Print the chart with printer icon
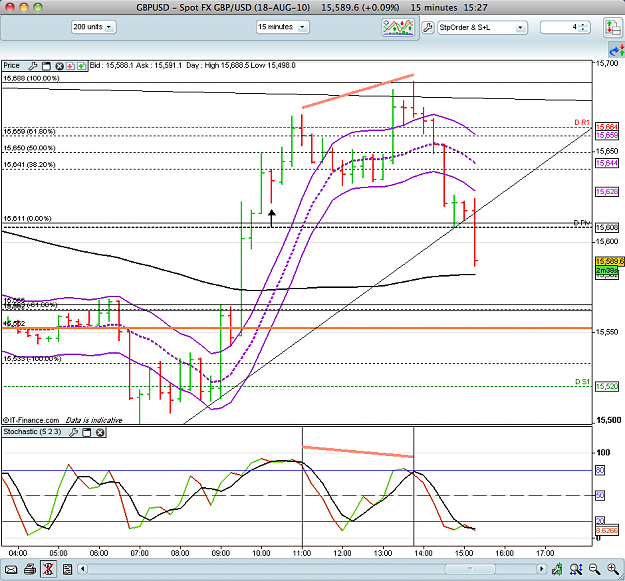Image resolution: width=625 pixels, height=581 pixels. tap(30, 569)
